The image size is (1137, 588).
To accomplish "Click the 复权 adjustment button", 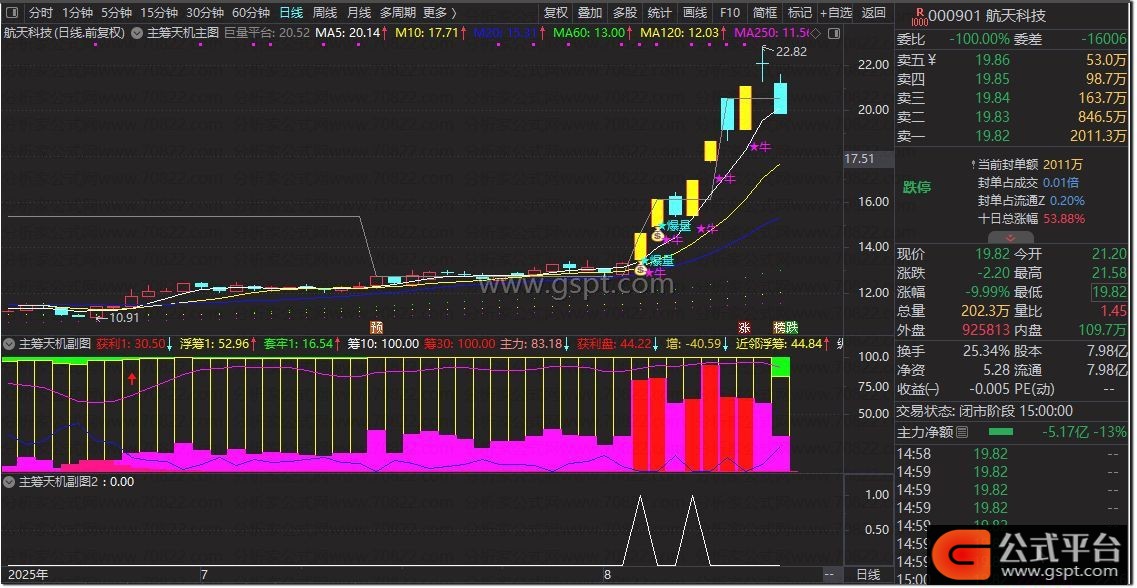I will [556, 13].
